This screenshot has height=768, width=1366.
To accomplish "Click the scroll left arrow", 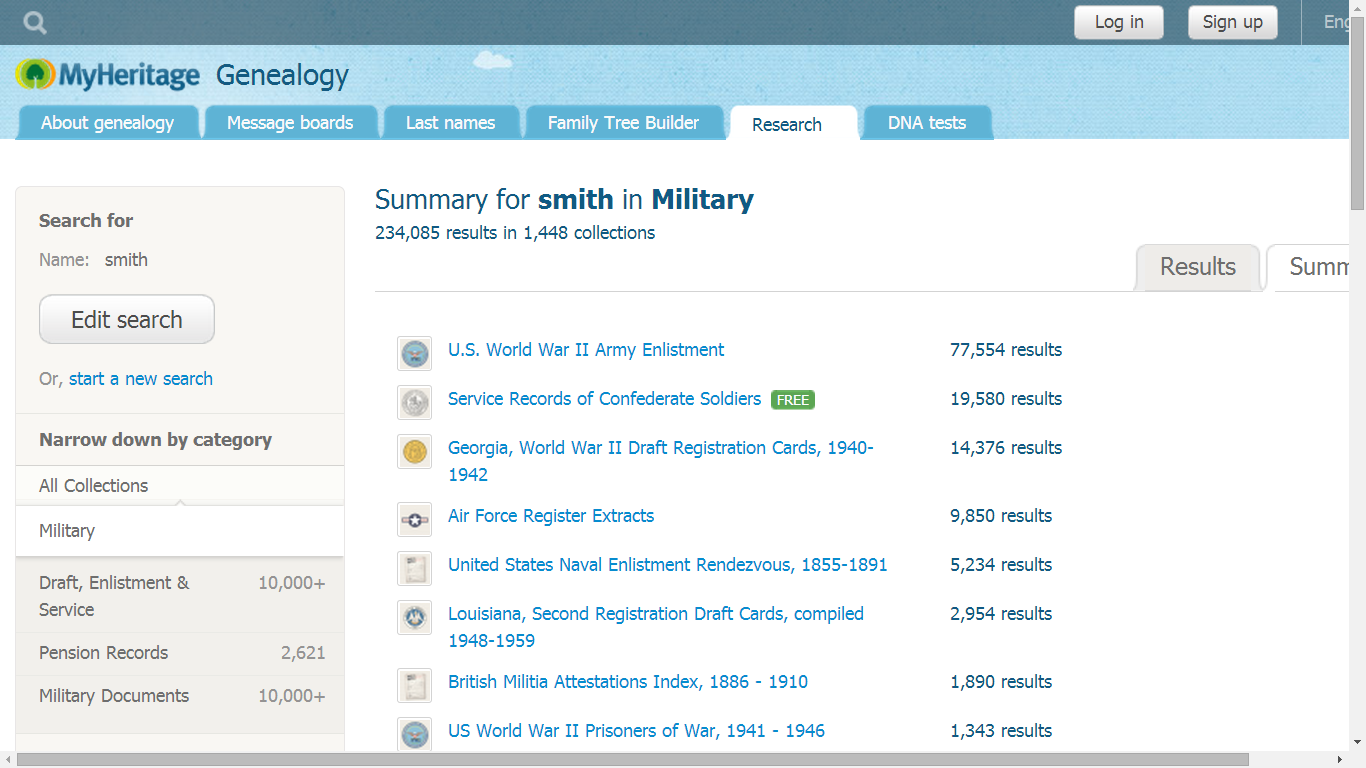I will [8, 759].
